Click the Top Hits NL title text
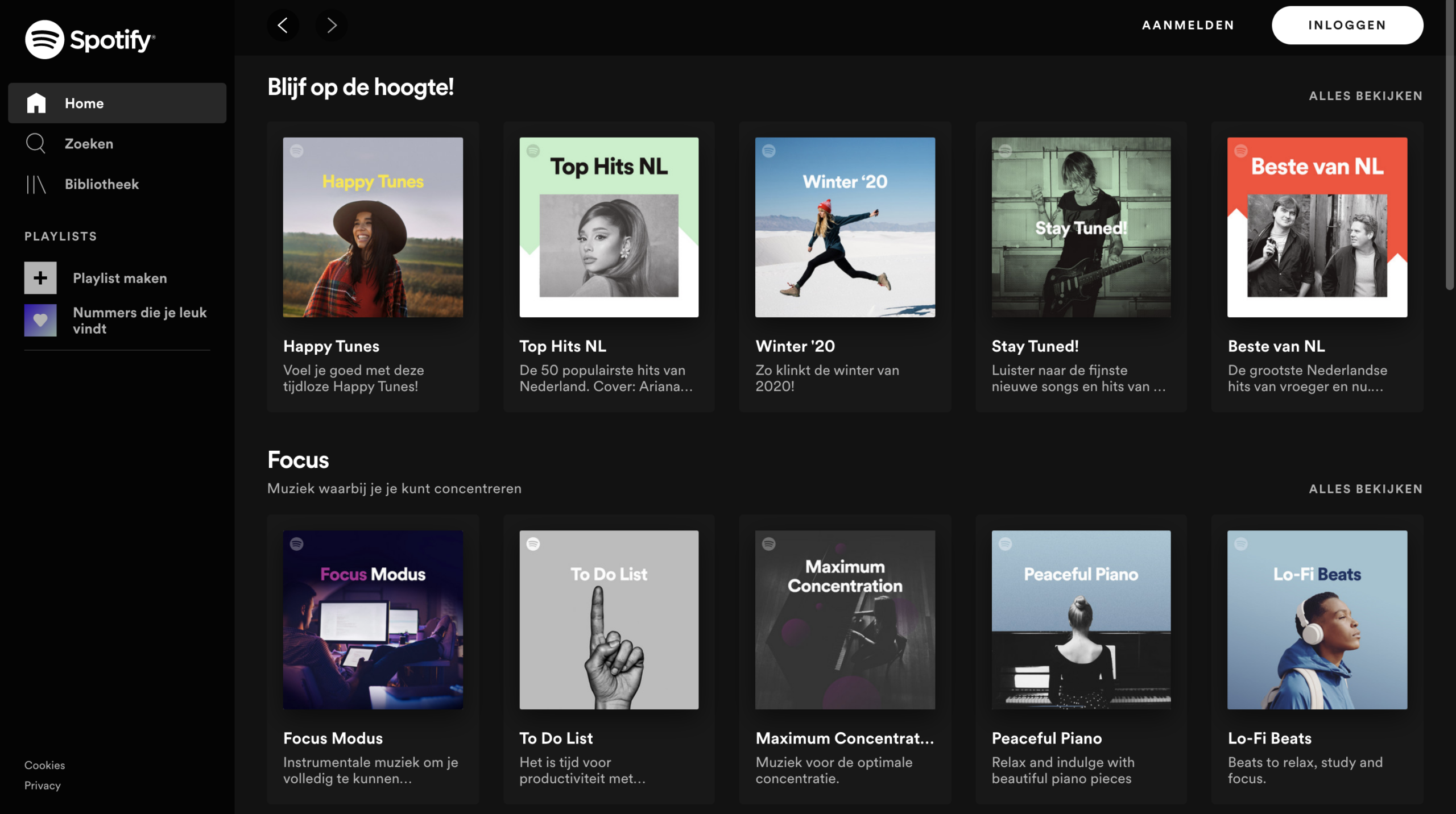The image size is (1456, 814). coord(562,346)
